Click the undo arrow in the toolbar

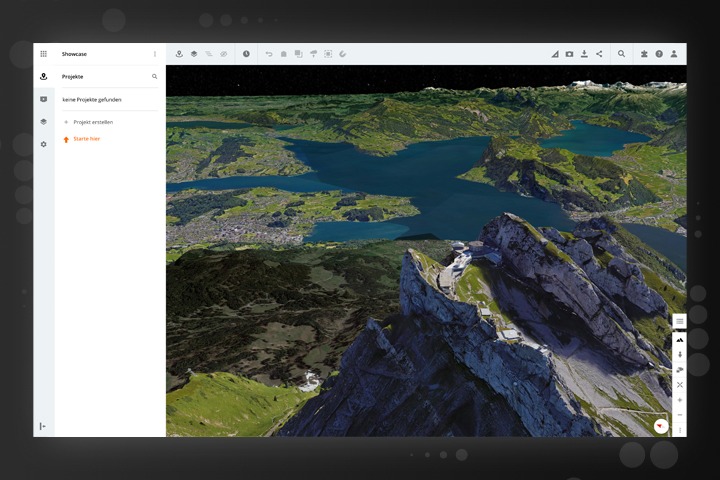tap(268, 54)
